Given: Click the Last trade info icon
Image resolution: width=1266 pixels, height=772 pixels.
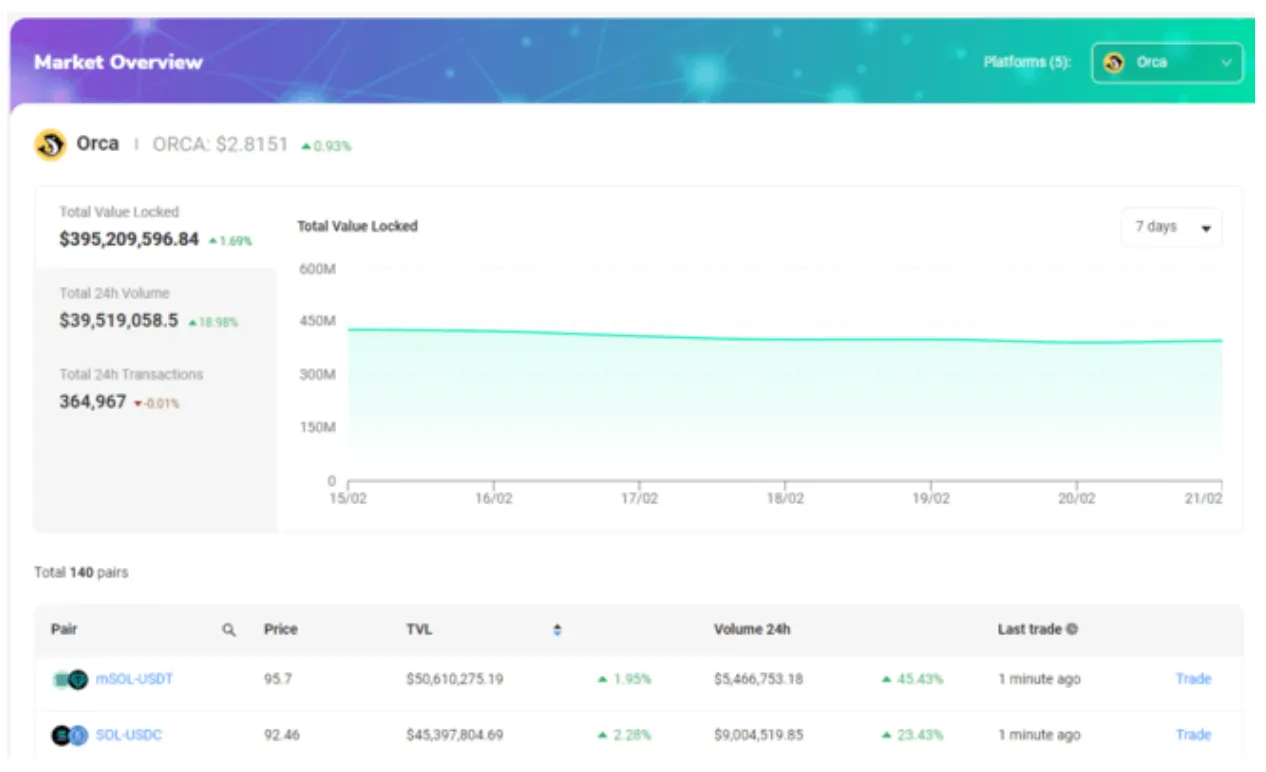Looking at the screenshot, I should (x=1072, y=630).
